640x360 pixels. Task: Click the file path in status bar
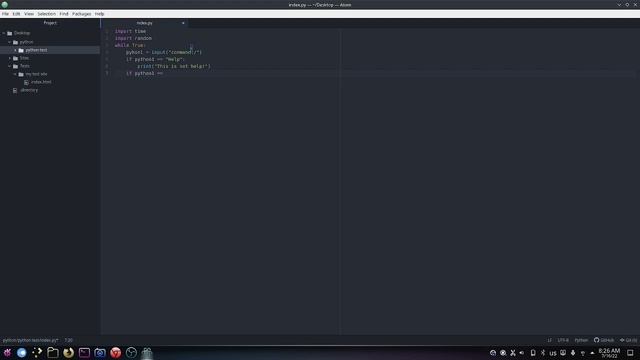point(31,340)
